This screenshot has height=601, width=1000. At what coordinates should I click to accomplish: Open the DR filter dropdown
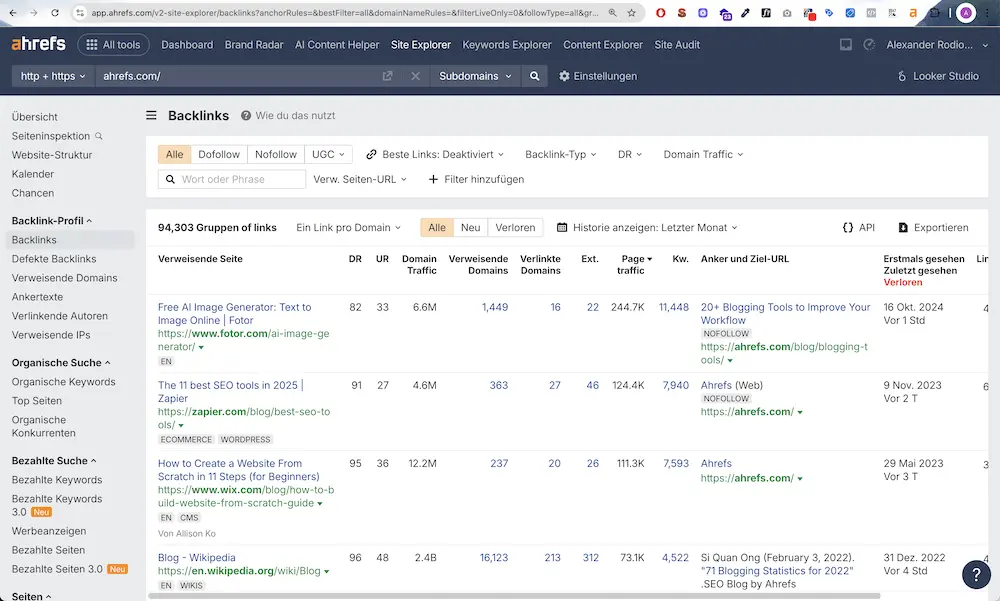point(630,154)
